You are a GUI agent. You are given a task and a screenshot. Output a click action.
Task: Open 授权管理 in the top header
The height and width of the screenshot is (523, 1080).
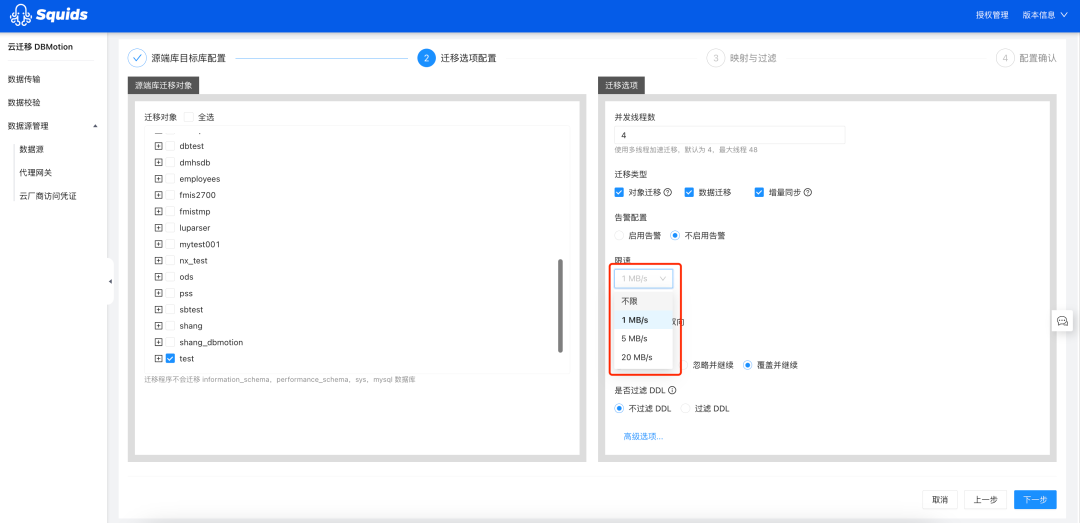(x=992, y=14)
